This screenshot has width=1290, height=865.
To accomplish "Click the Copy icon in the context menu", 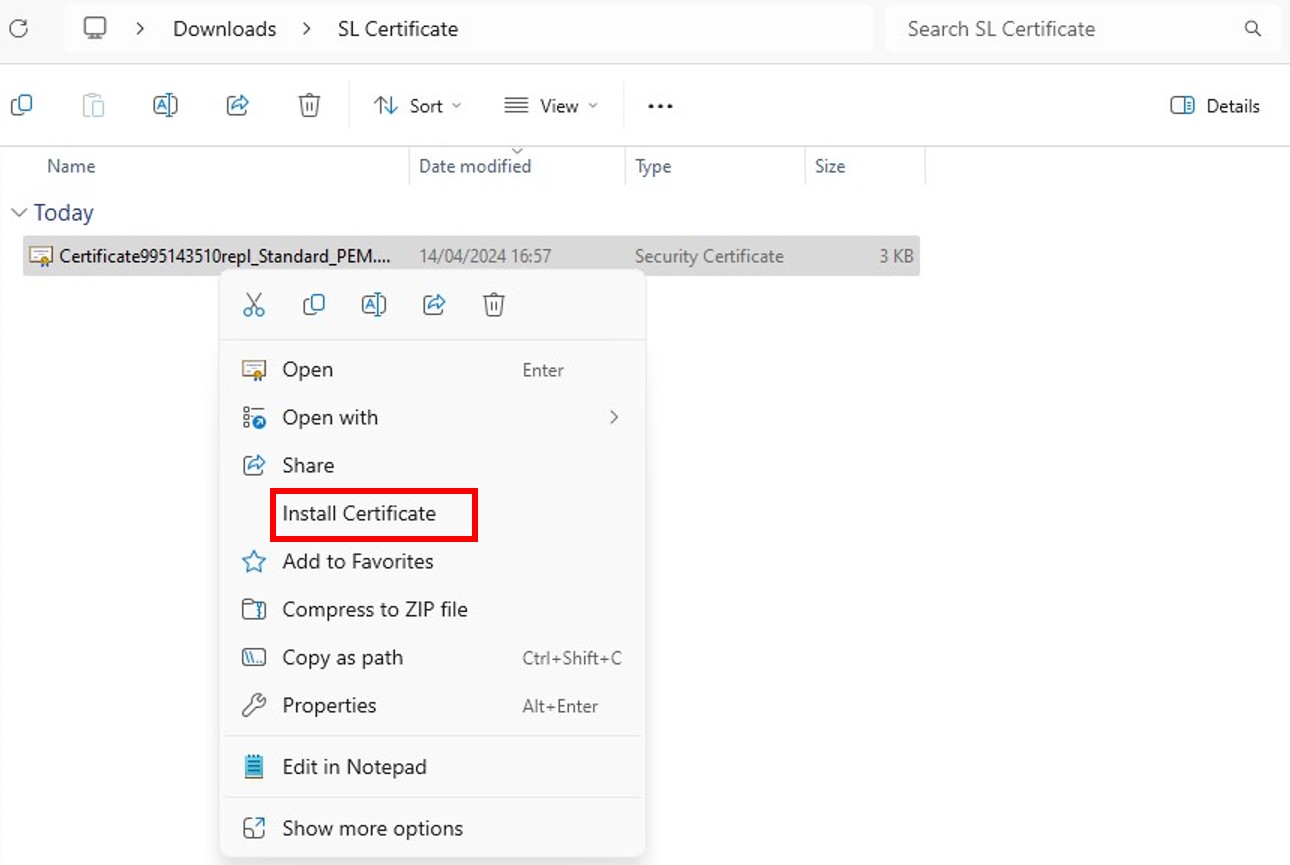I will (x=314, y=304).
